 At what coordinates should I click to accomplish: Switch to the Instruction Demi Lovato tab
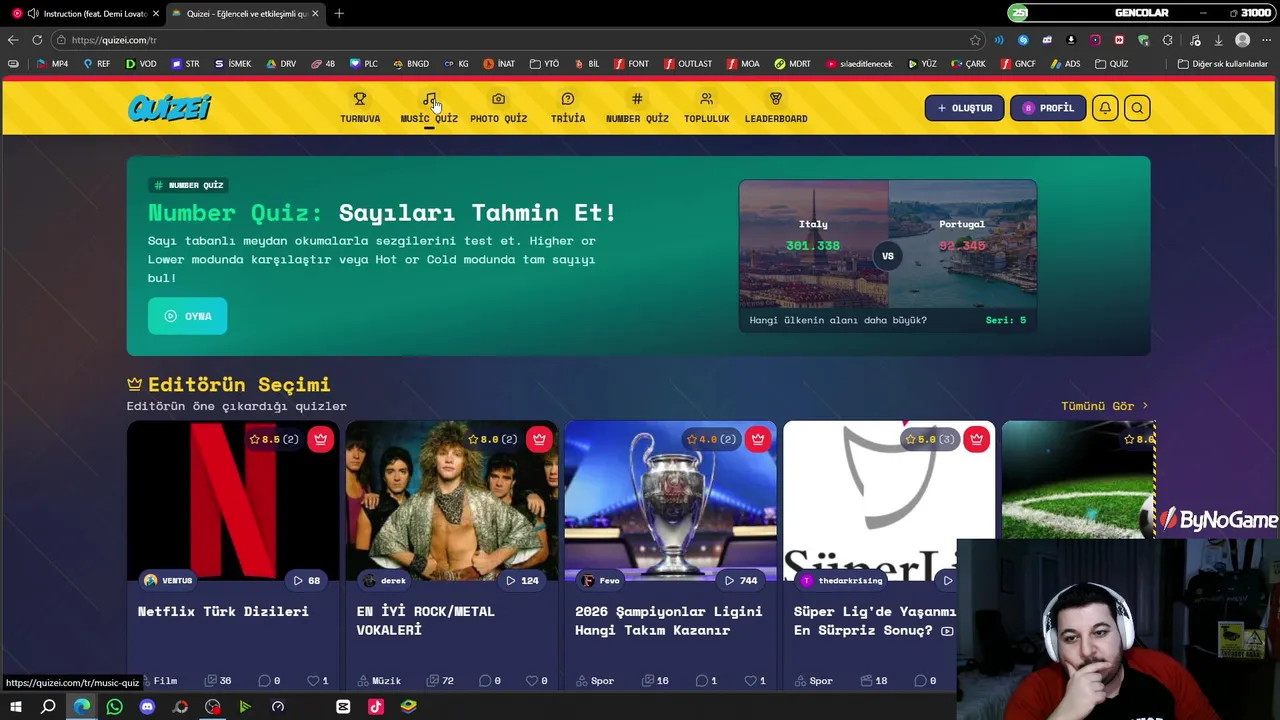pos(85,13)
